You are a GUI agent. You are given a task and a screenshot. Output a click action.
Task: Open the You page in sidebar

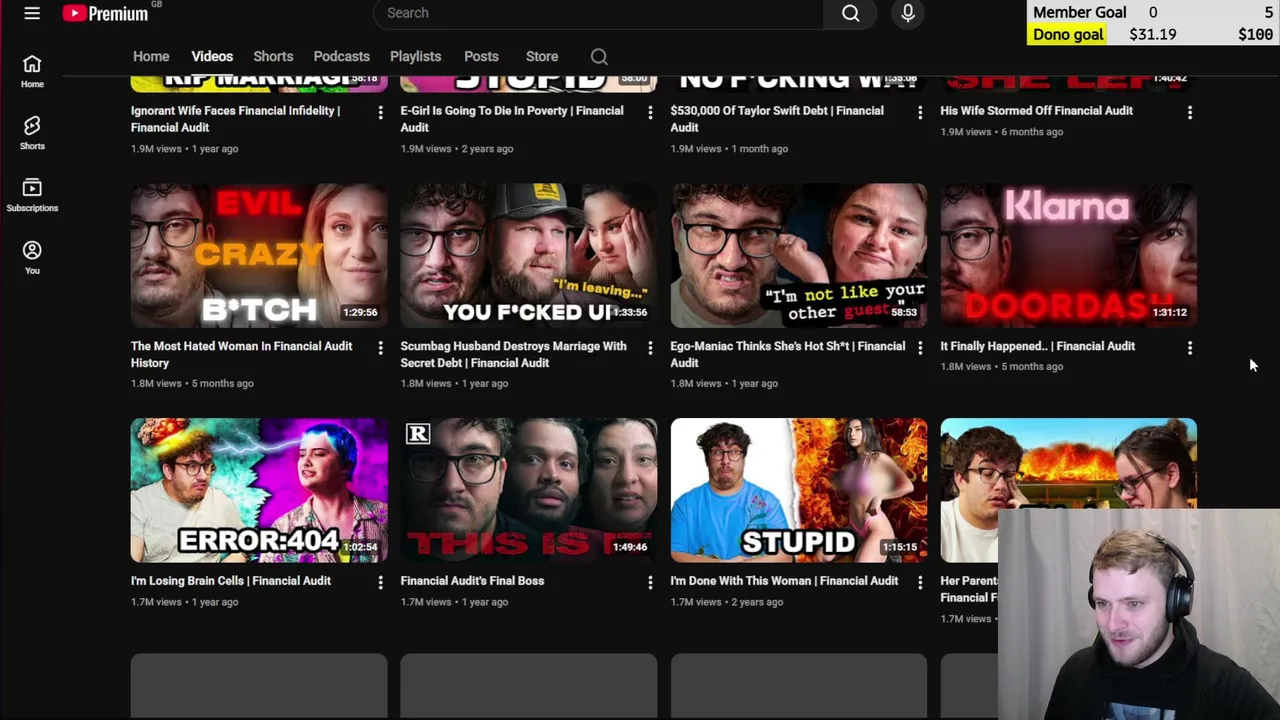click(32, 257)
